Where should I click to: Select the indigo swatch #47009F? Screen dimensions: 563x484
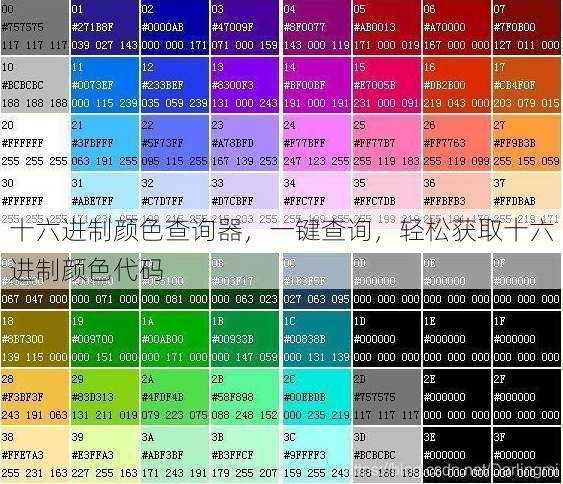click(x=245, y=27)
